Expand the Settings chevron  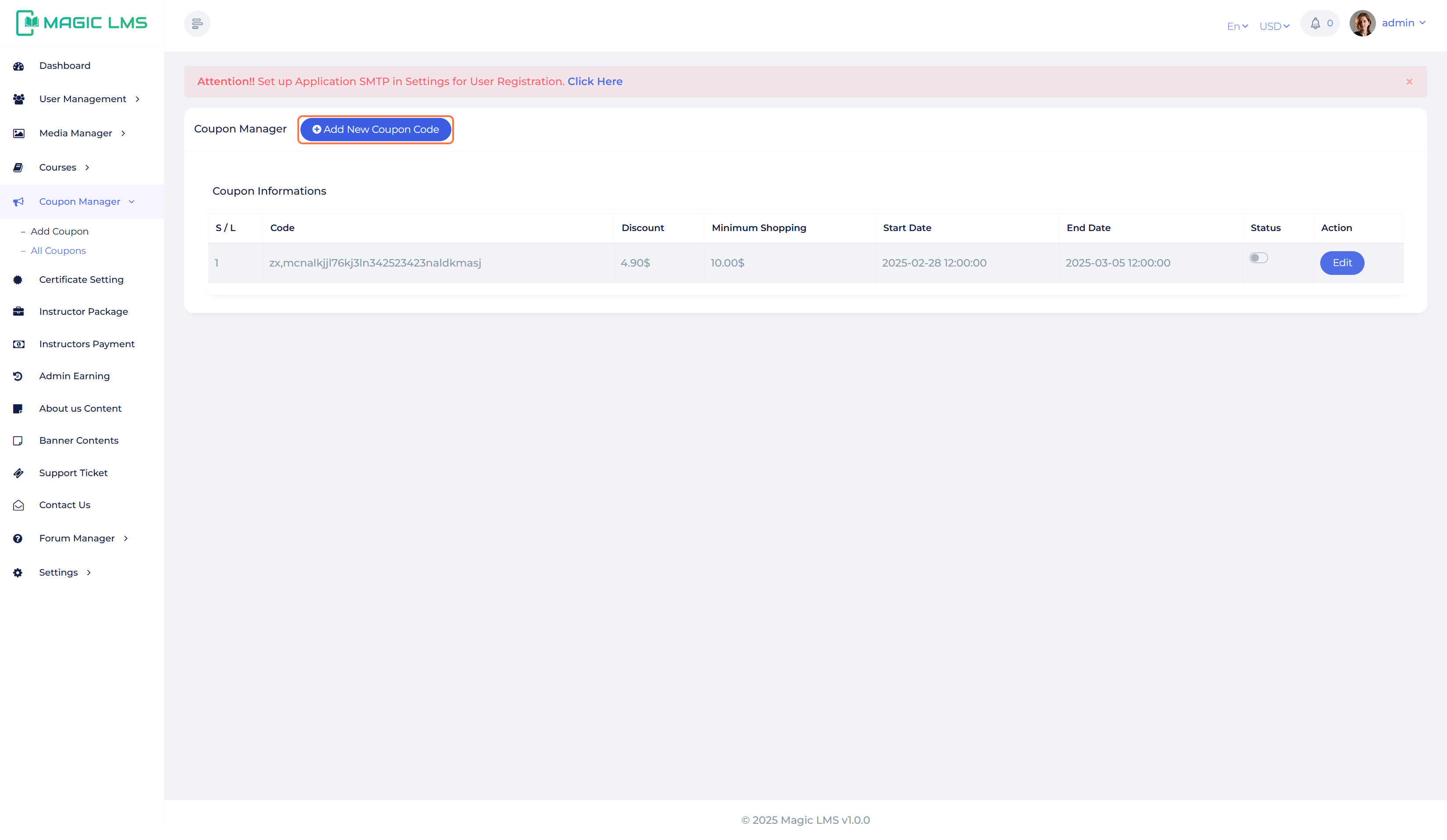click(89, 573)
